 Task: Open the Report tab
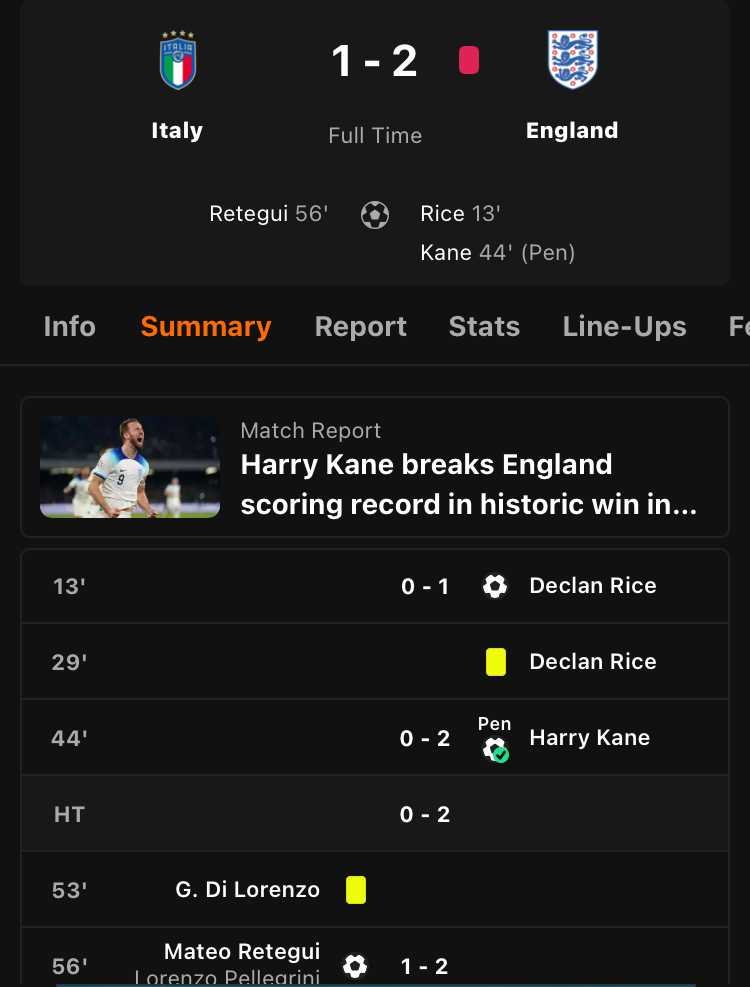pyautogui.click(x=360, y=327)
